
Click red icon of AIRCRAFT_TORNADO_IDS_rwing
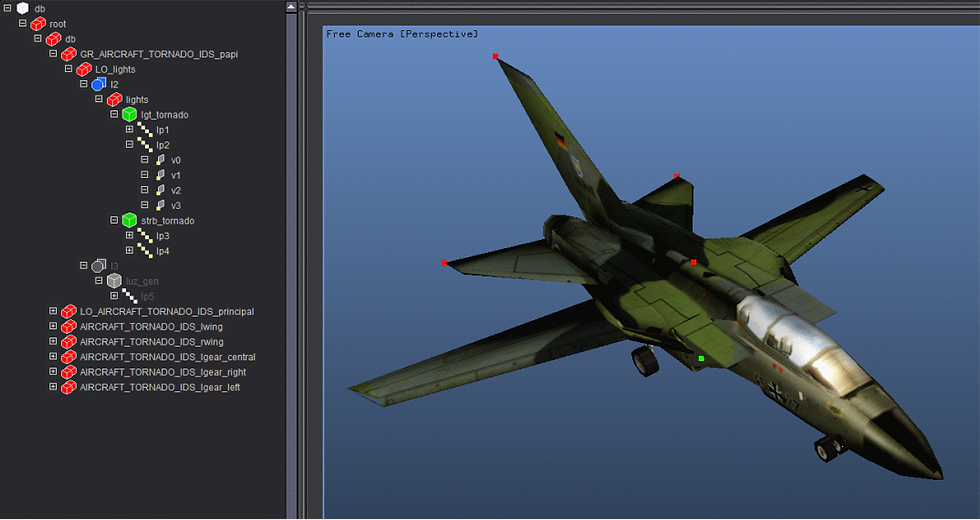pyautogui.click(x=69, y=342)
